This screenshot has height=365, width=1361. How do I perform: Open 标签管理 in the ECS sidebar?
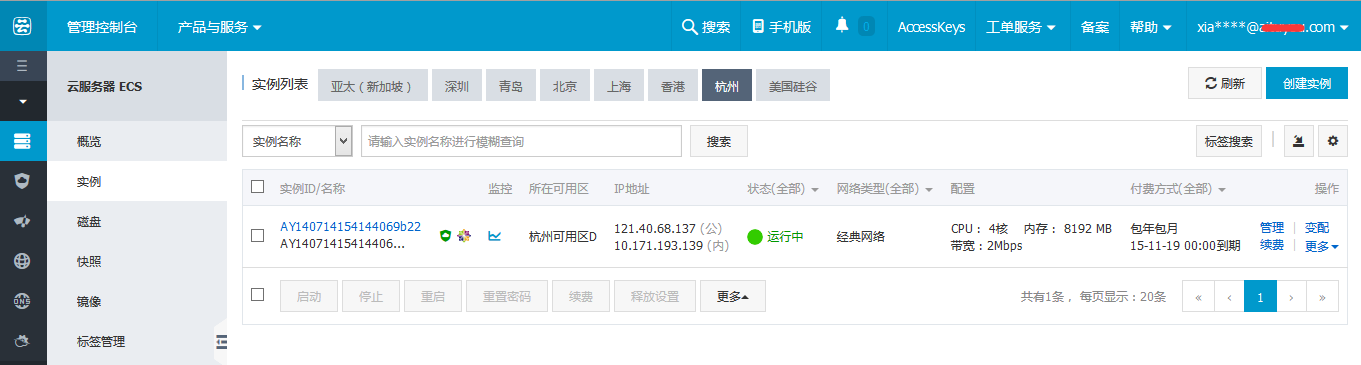pos(137,341)
